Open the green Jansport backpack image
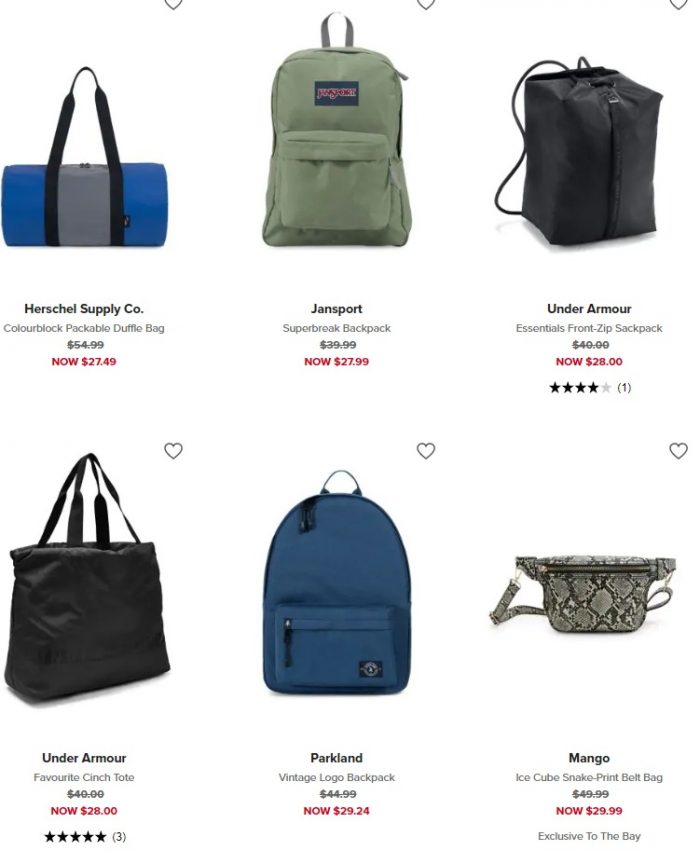 (x=336, y=131)
